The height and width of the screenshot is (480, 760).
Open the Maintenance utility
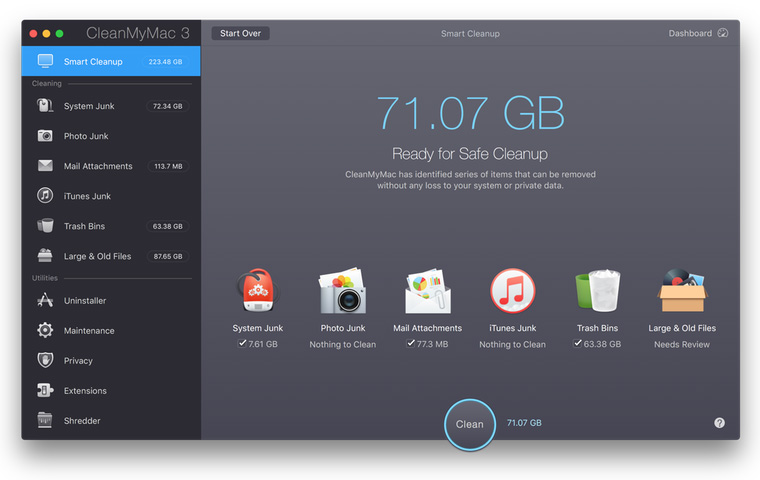coord(111,331)
